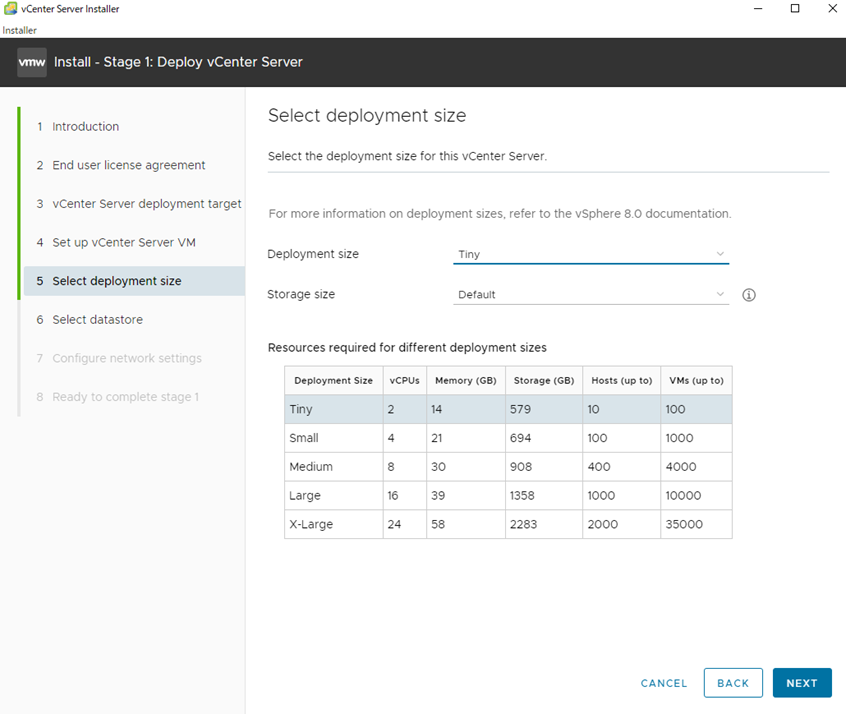Maximize the installer window
This screenshot has height=714, width=846.
(795, 9)
